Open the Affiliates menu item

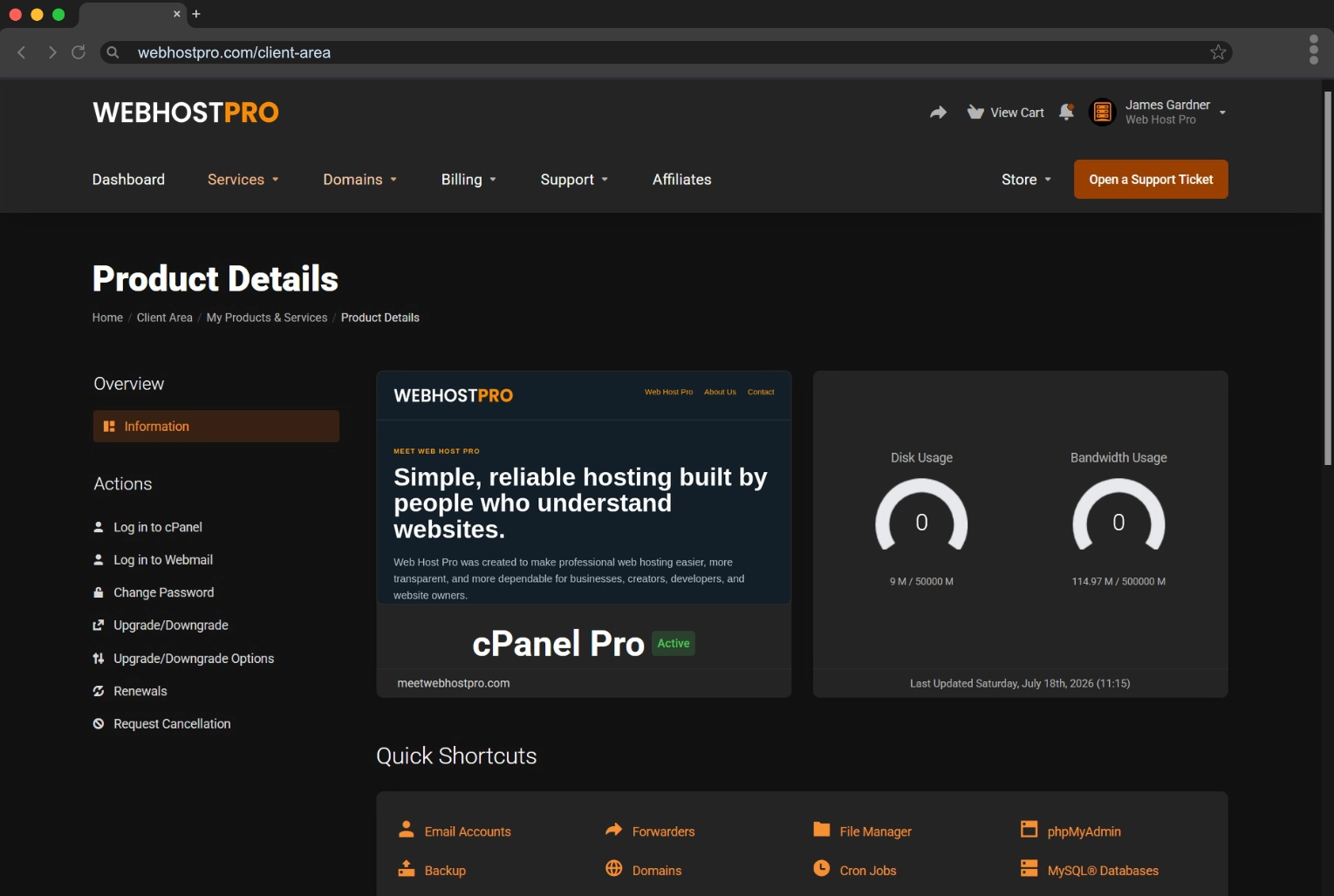[682, 180]
